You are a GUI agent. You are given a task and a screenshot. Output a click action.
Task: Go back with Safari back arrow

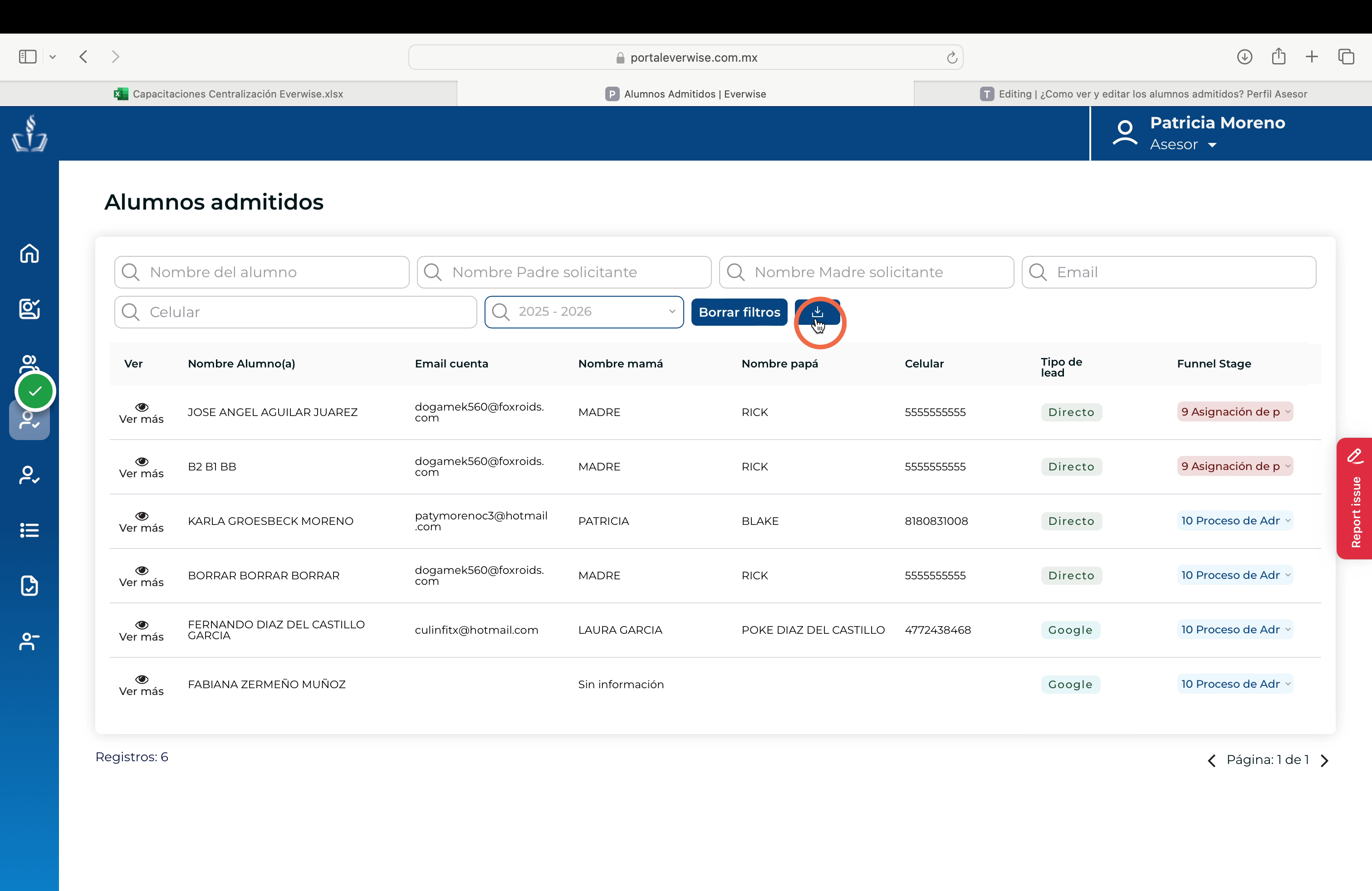[83, 56]
